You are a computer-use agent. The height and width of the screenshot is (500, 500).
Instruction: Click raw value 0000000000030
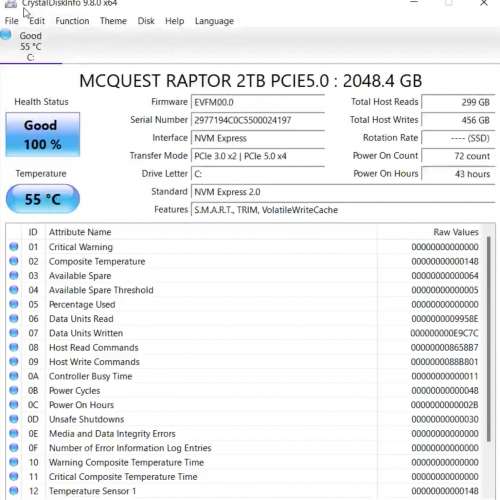(445, 419)
